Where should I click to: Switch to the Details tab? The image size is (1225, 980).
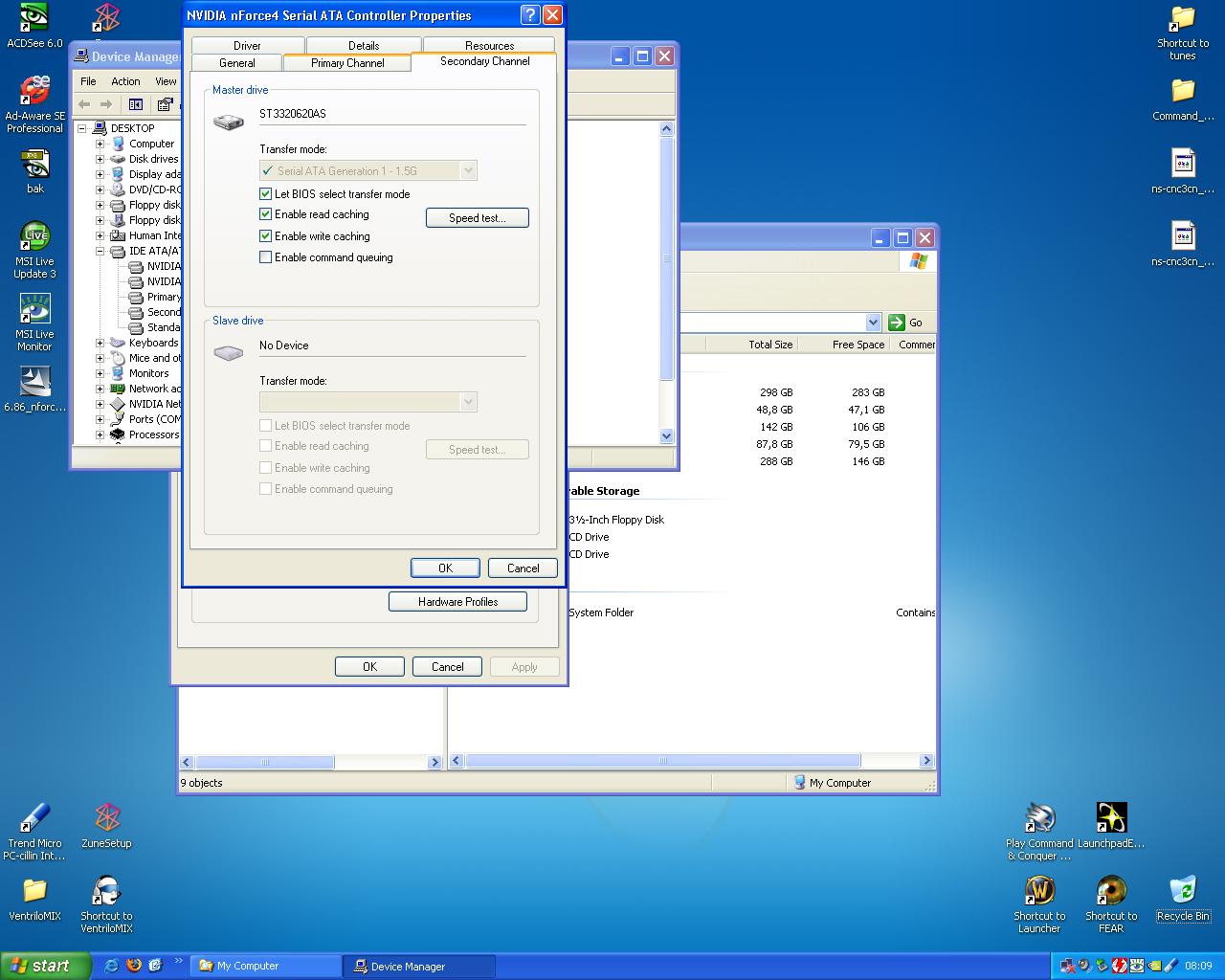click(x=364, y=45)
